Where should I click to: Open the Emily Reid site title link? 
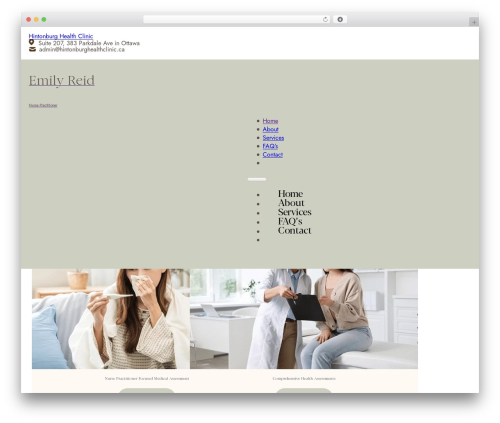point(62,80)
